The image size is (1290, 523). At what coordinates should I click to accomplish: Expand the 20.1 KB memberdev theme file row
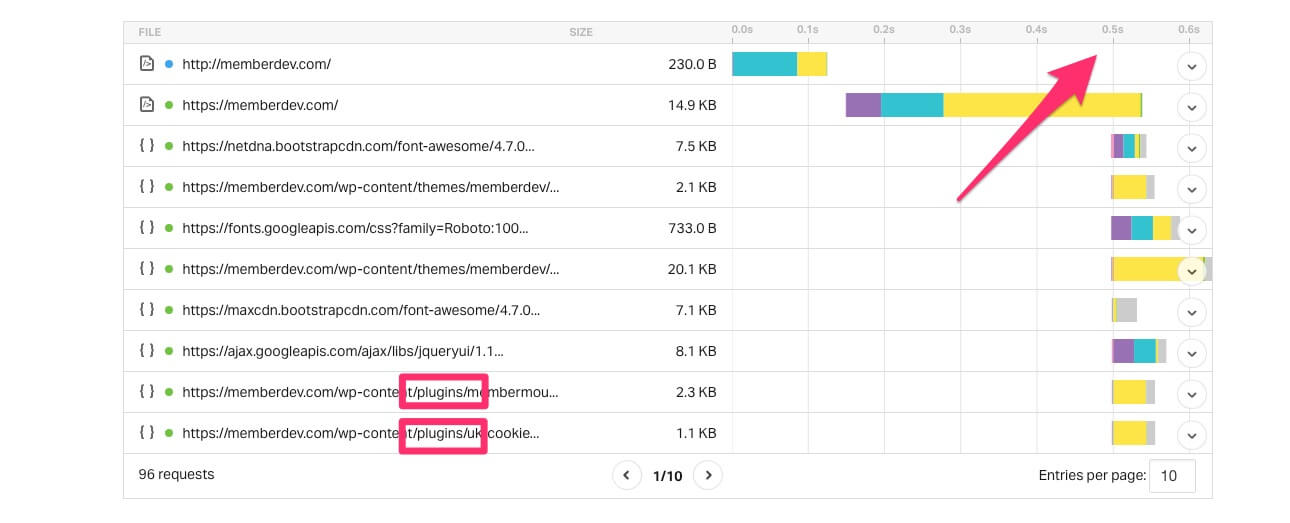point(1191,271)
